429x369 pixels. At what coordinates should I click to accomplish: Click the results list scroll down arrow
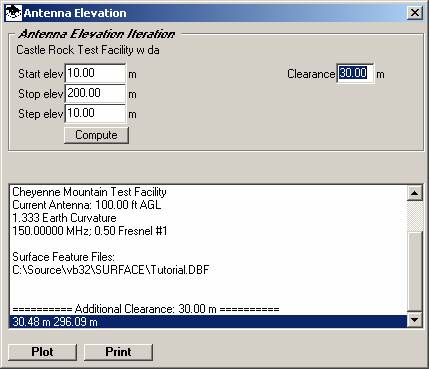[x=415, y=320]
